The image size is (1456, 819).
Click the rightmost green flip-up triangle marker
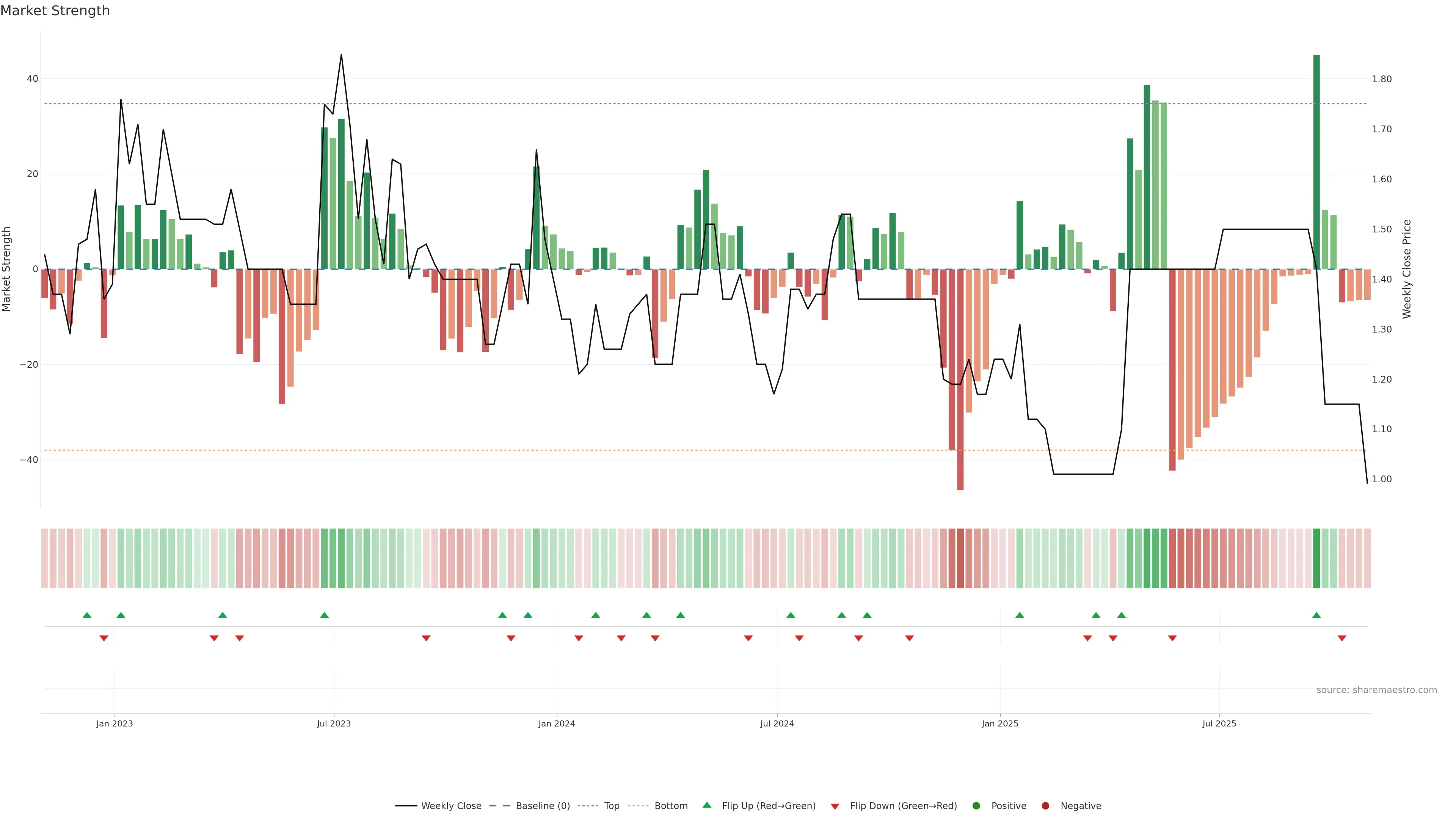pos(1316,615)
